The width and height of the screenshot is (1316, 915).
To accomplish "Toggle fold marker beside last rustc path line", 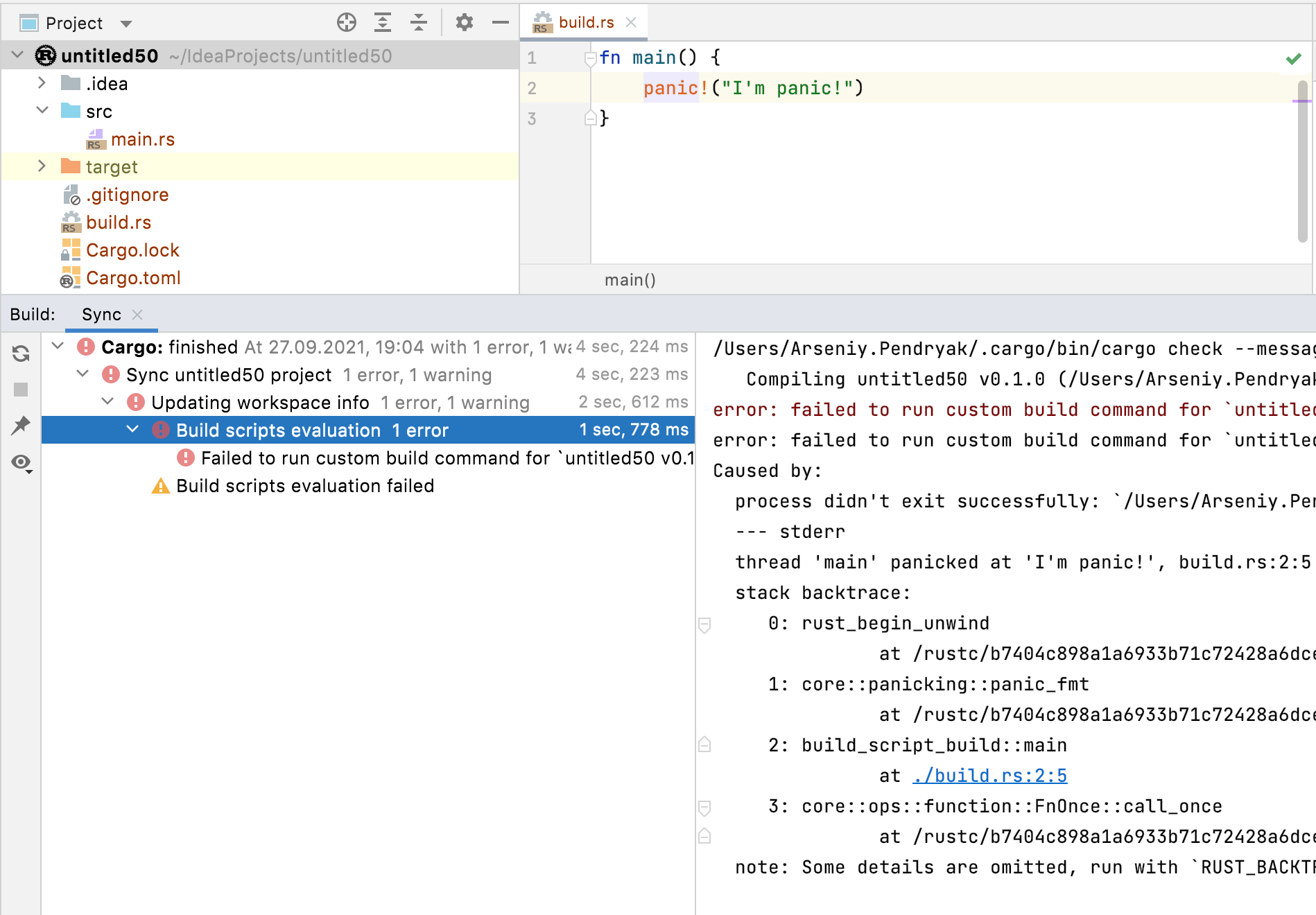I will (x=704, y=836).
